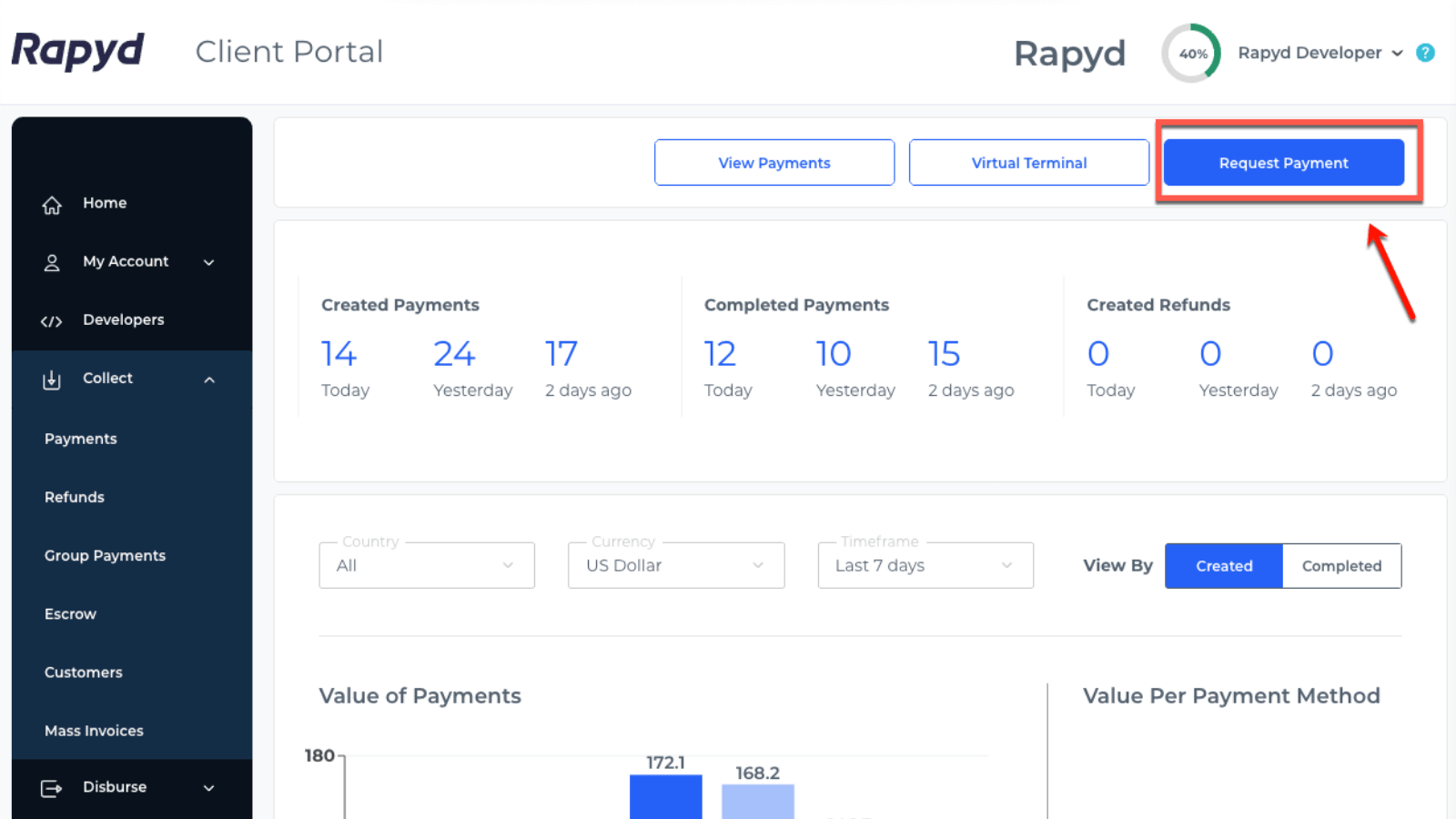Click the Value of Payments heading
1456x819 pixels.
[420, 695]
